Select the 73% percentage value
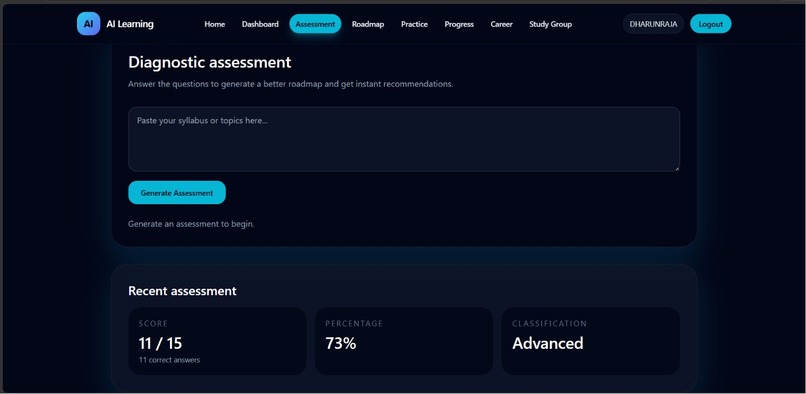This screenshot has width=806, height=394. [x=341, y=343]
